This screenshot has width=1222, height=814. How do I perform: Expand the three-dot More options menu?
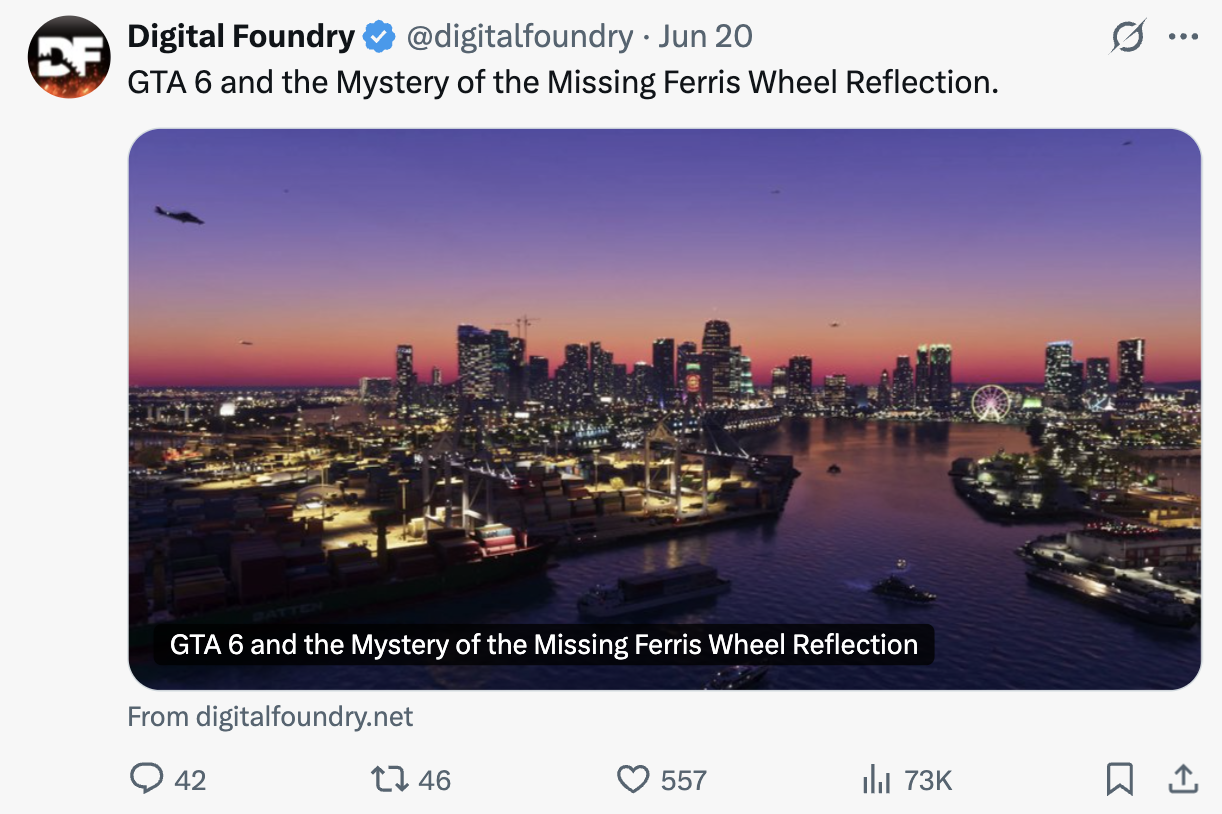pos(1183,38)
